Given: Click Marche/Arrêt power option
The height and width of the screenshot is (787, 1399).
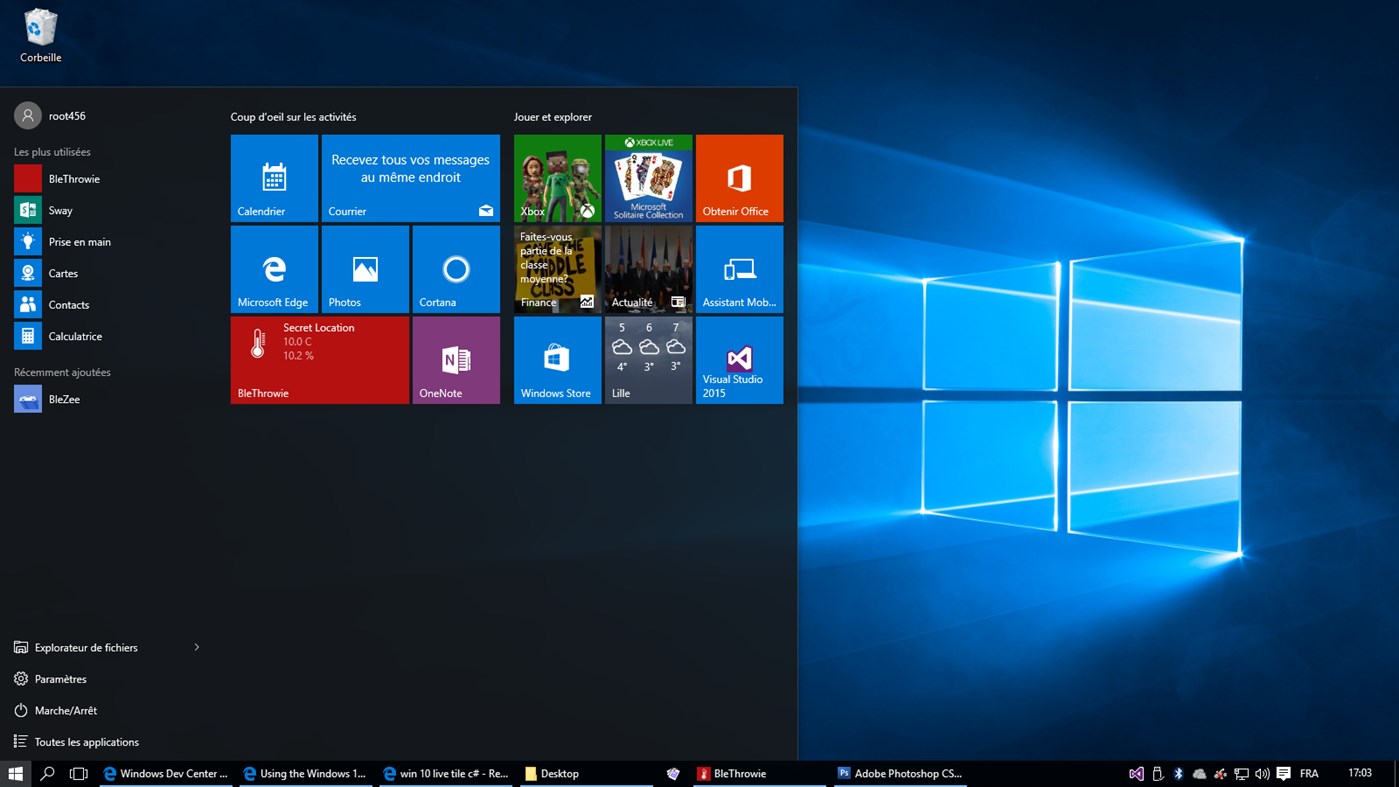Looking at the screenshot, I should pos(64,710).
